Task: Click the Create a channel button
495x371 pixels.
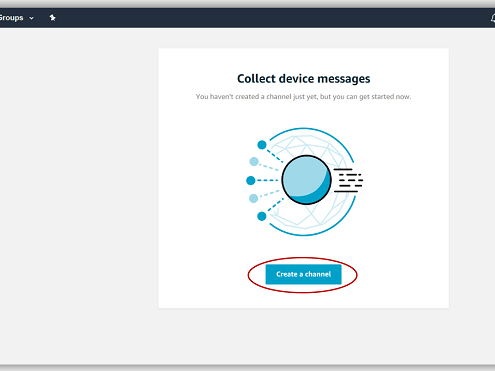Action: tap(303, 274)
